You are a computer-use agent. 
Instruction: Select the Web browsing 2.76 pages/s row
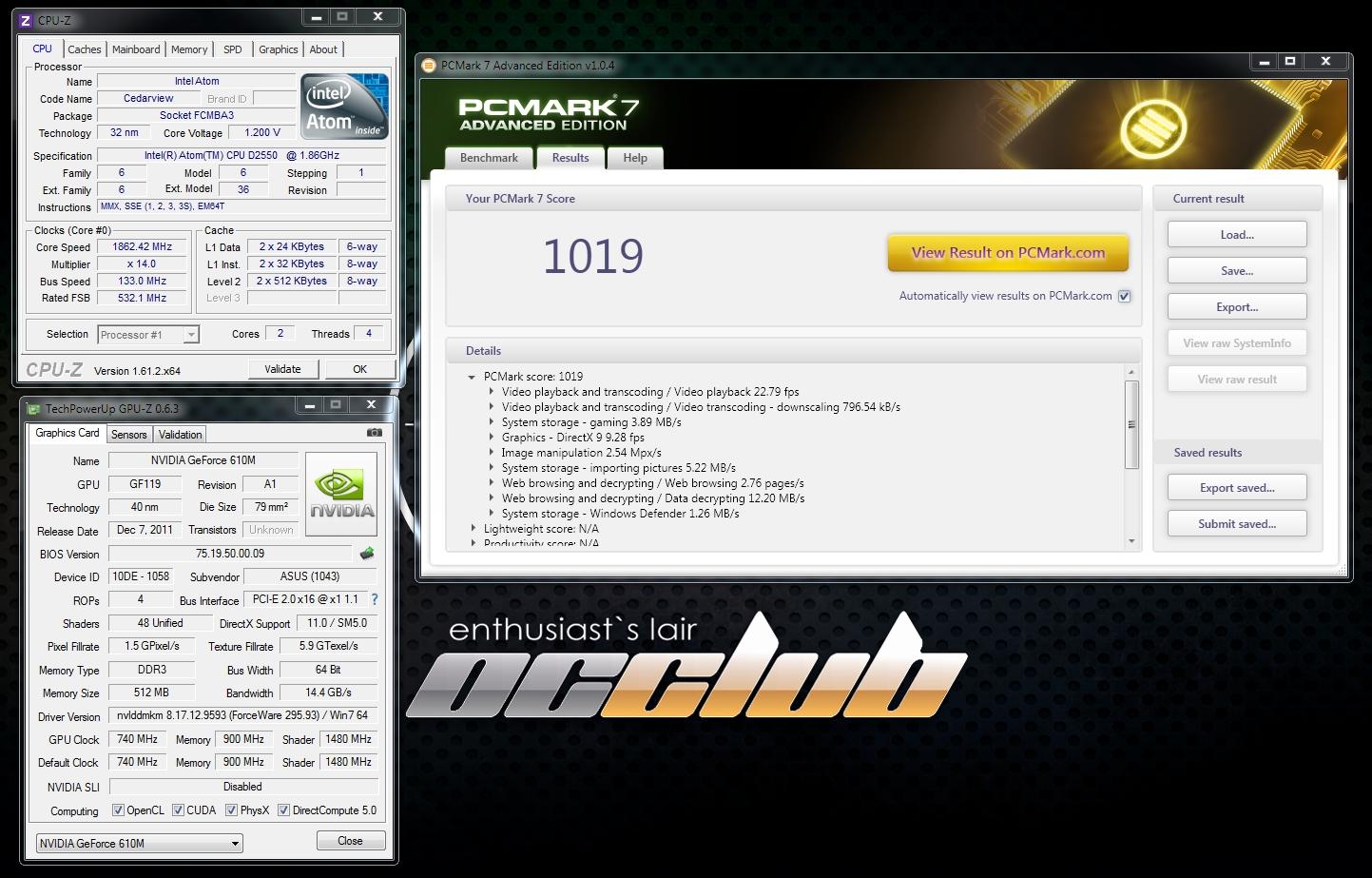653,483
